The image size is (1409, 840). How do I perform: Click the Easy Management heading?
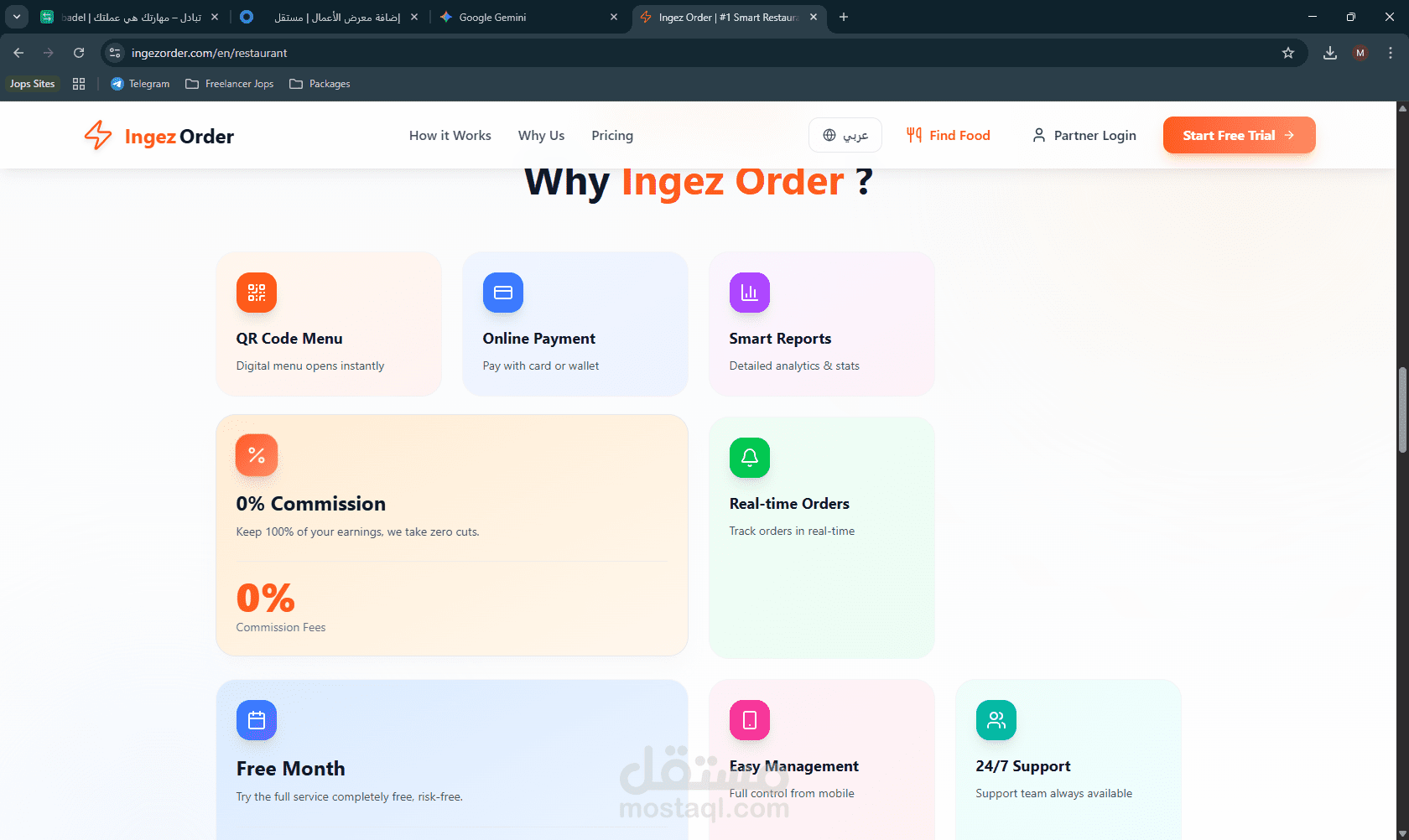tap(794, 766)
